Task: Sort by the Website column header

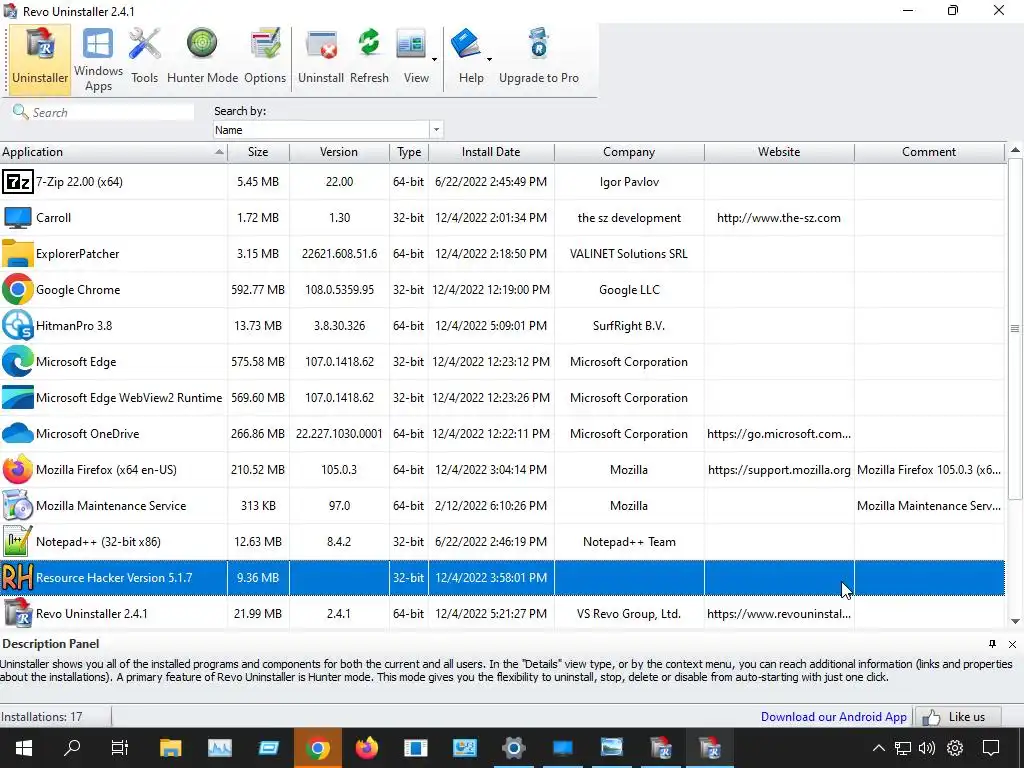Action: [779, 152]
